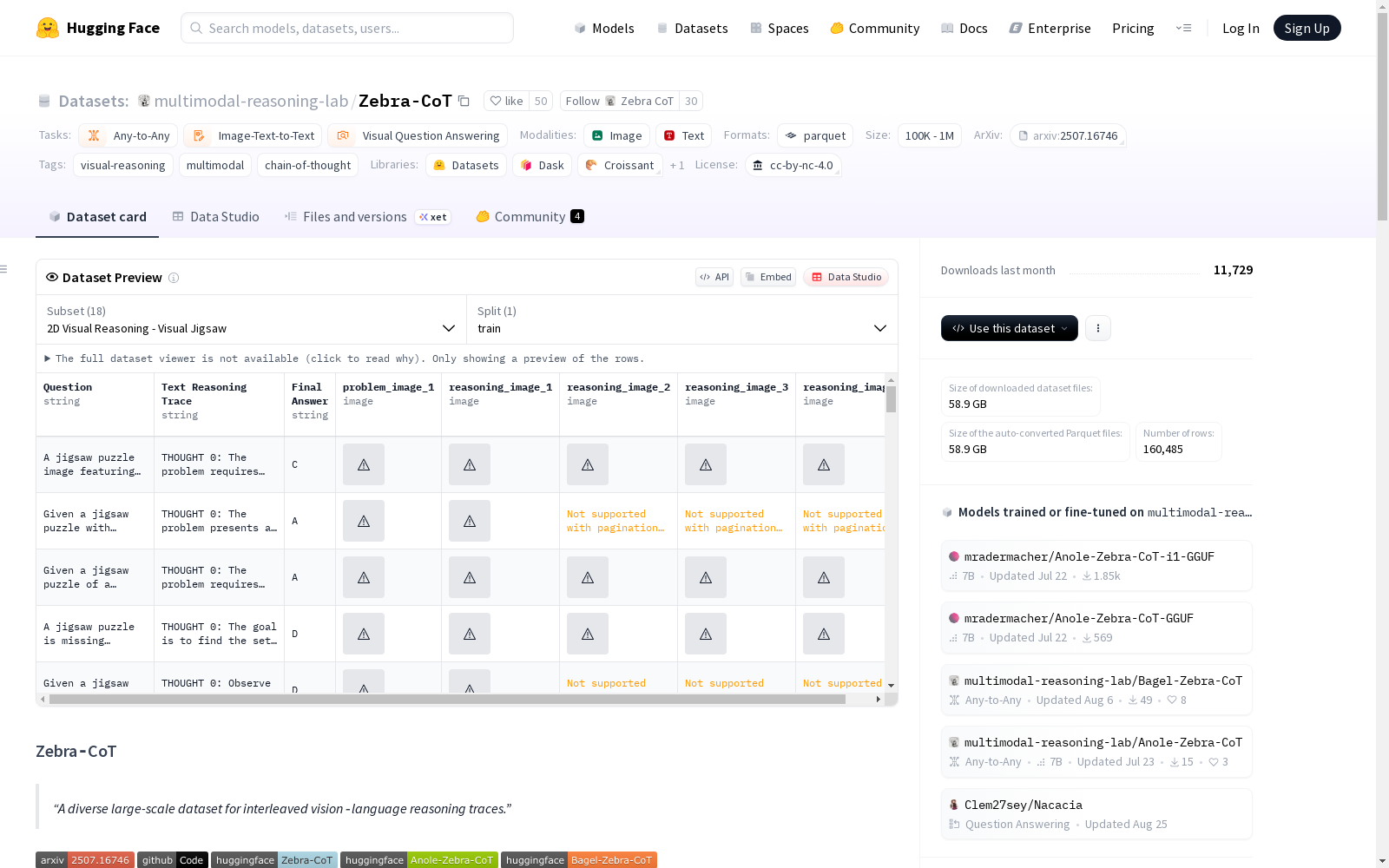The image size is (1389, 868).
Task: Open mradermacher/Anole-Zebra-CoT-GGUF model card
Action: [x=1096, y=628]
